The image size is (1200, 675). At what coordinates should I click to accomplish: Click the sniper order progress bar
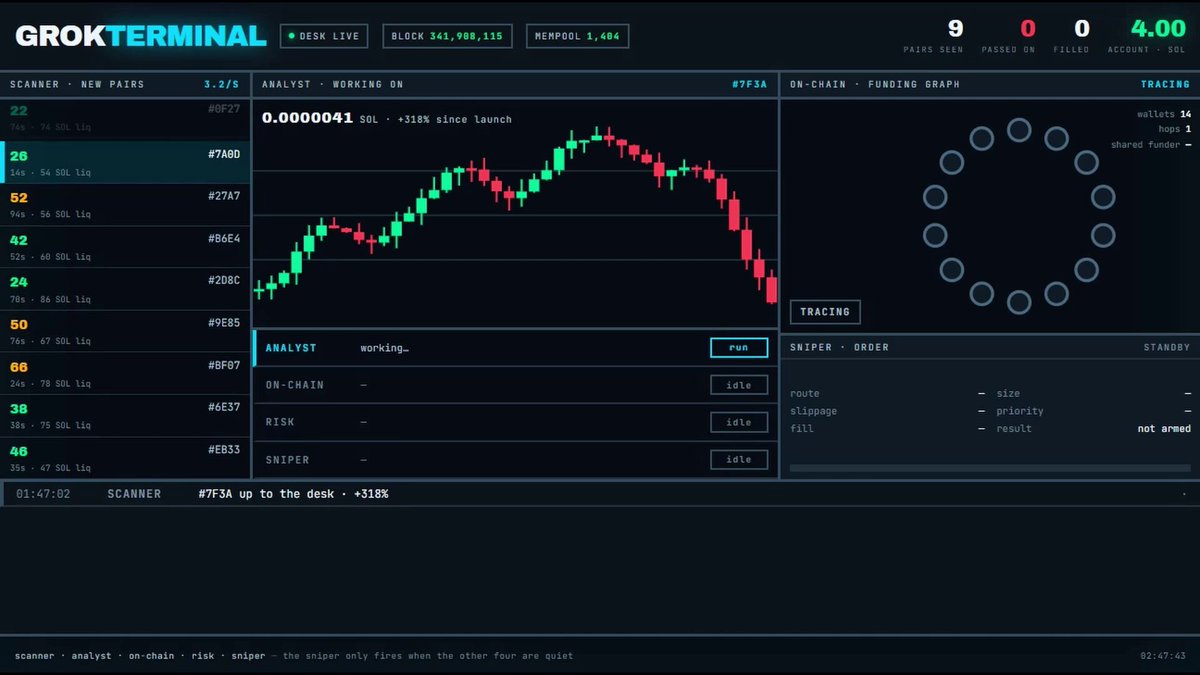990,467
